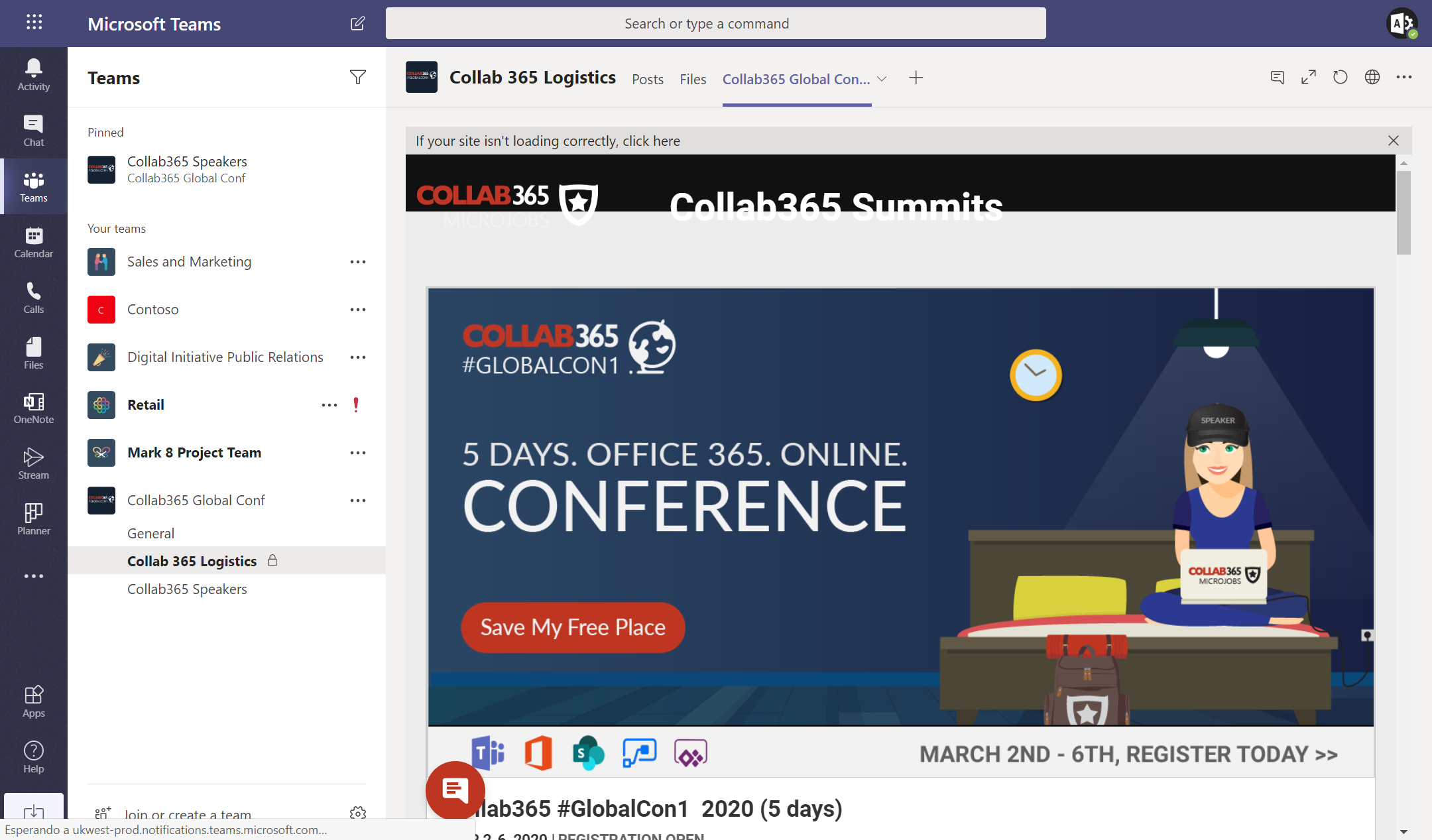Image resolution: width=1432 pixels, height=840 pixels.
Task: Open Apps store in the rail
Action: pos(34,701)
